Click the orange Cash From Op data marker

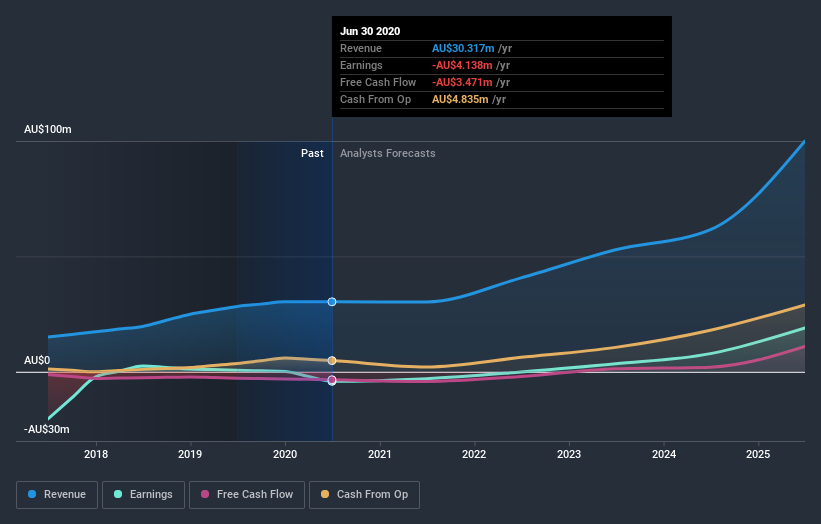click(332, 361)
